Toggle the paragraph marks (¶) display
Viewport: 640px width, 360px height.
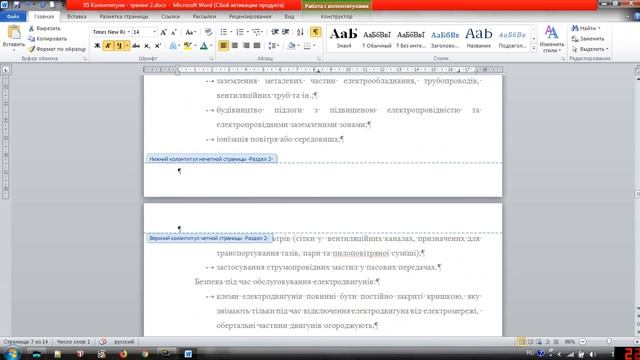click(316, 32)
